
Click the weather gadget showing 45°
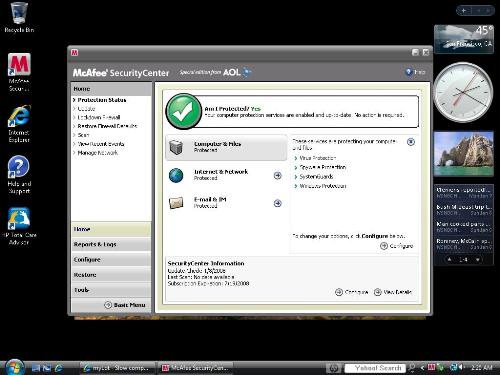(464, 39)
